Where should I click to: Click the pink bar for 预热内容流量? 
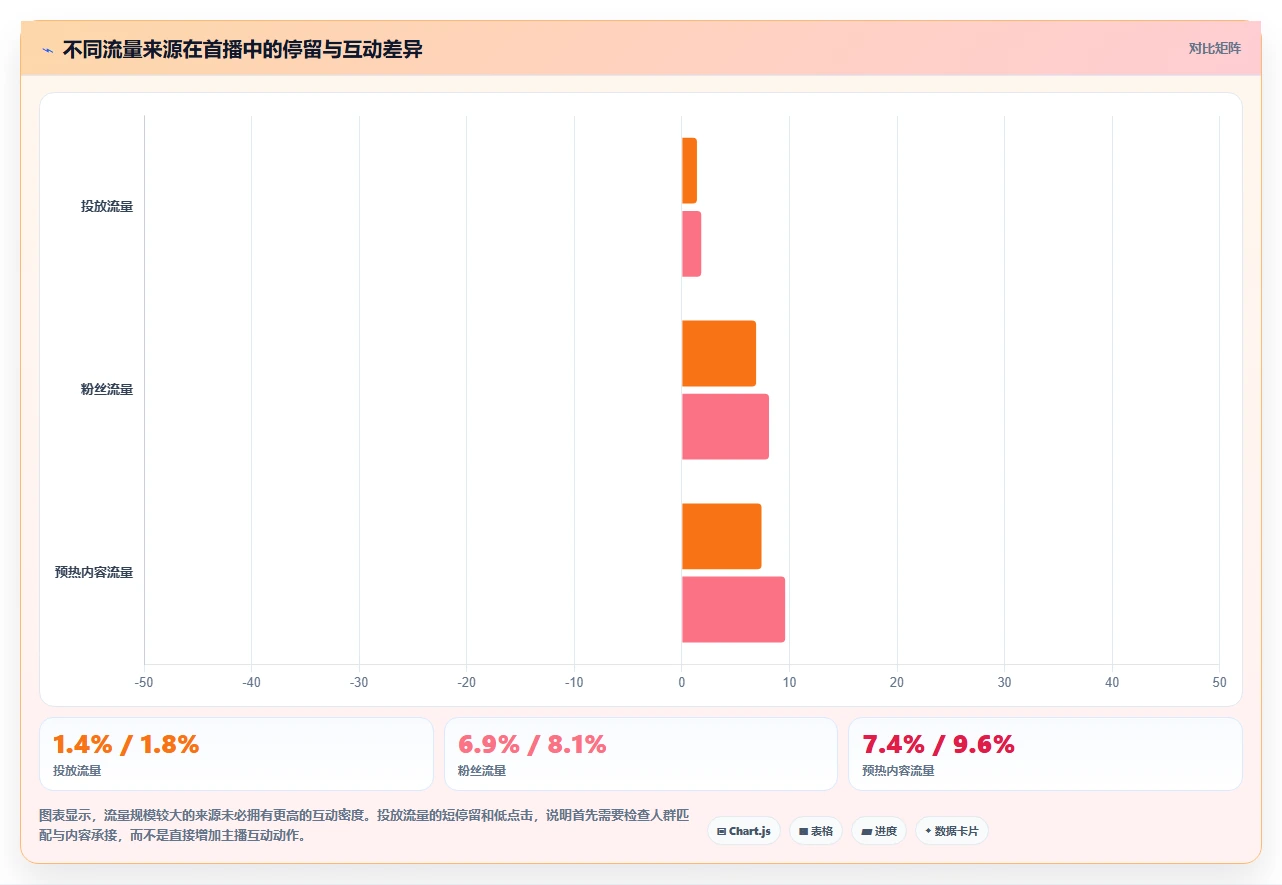point(733,609)
